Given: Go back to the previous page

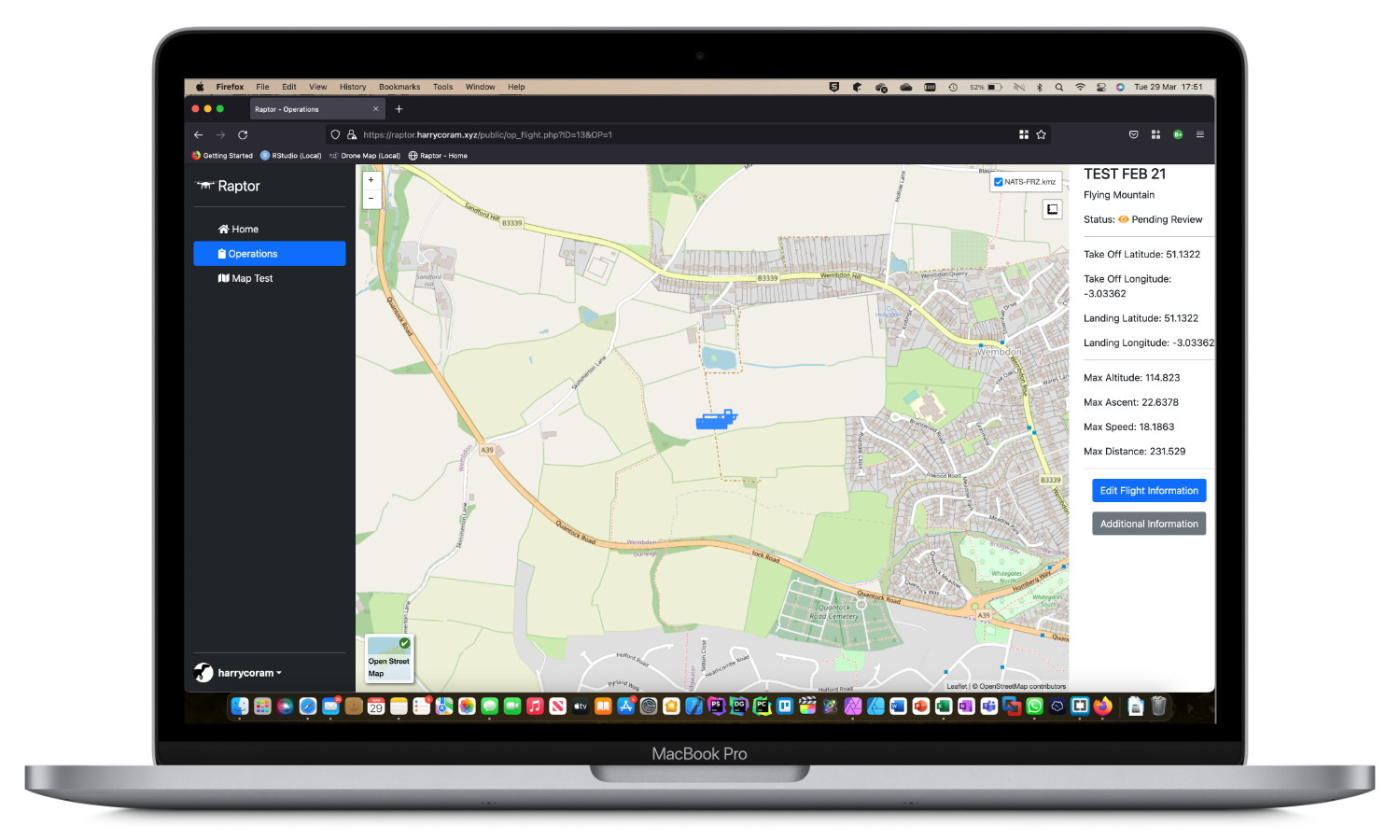Looking at the screenshot, I should point(199,135).
